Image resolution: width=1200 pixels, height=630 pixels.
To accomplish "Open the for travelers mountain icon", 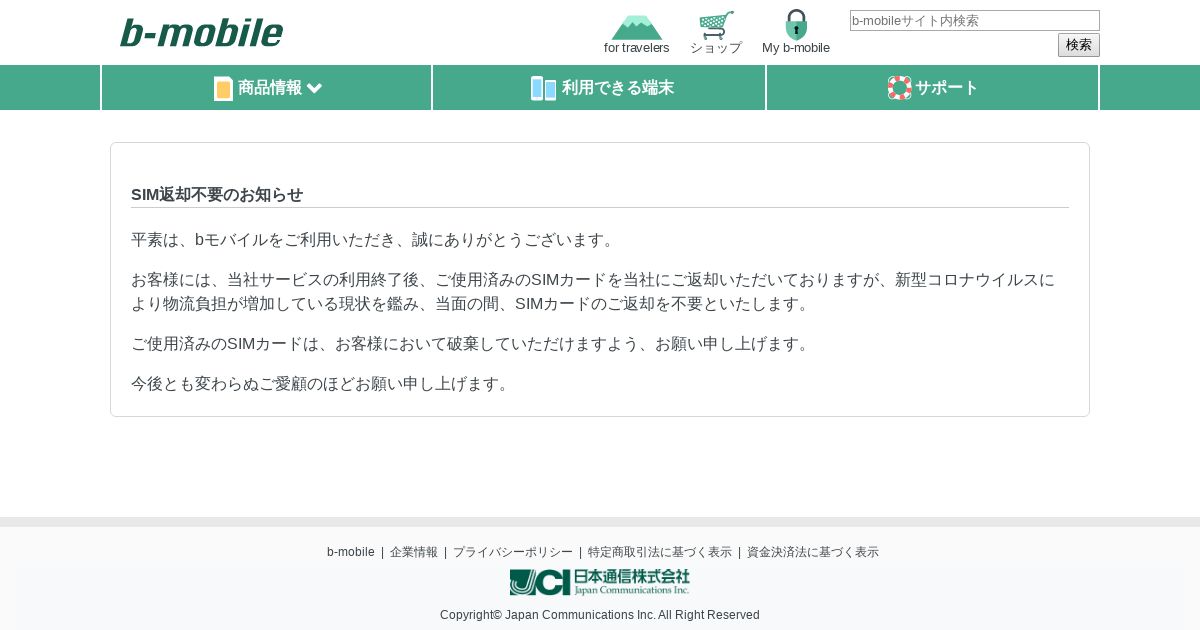I will pyautogui.click(x=637, y=27).
